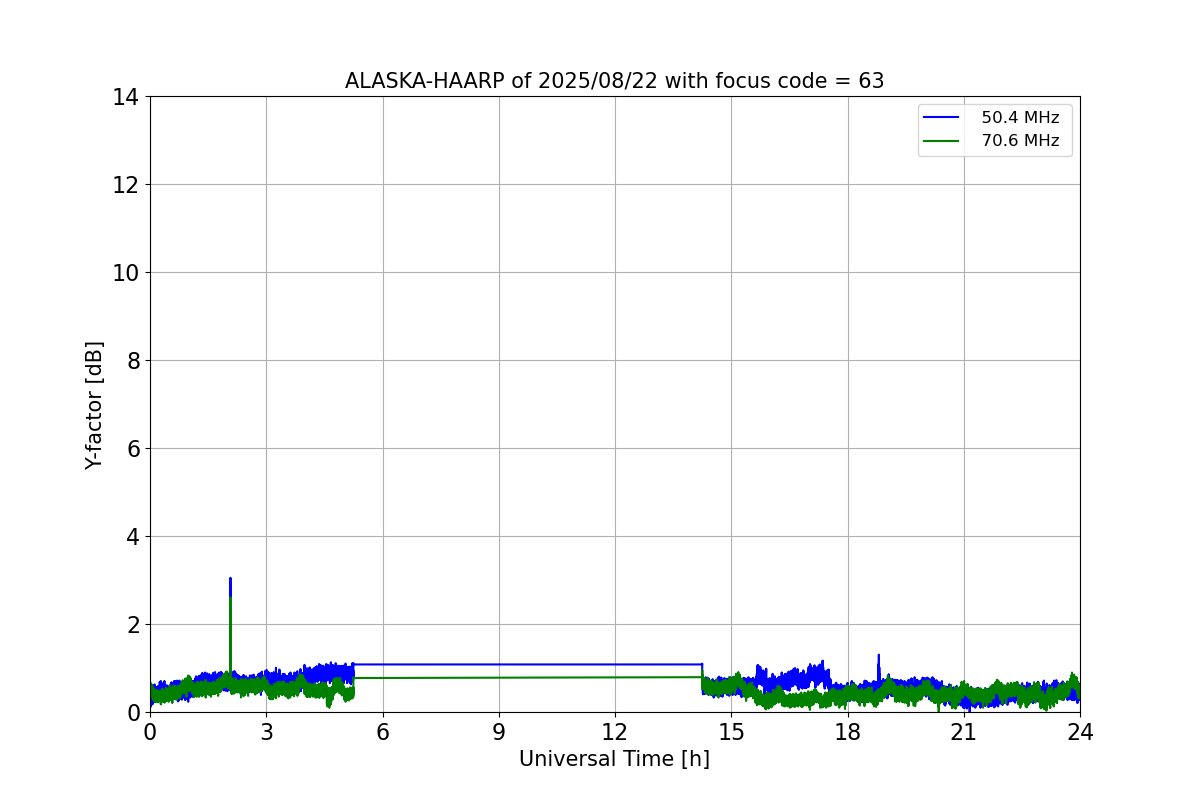Click x-axis tick label 3
Screen dimensions: 1200x800
266,731
